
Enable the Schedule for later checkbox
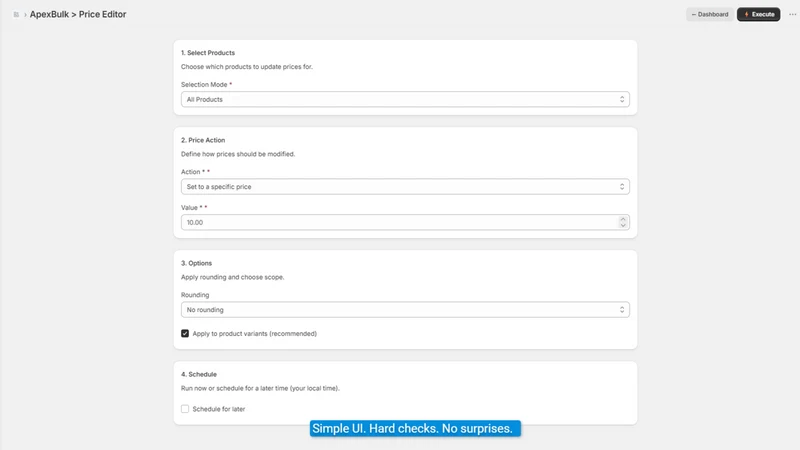click(x=185, y=409)
